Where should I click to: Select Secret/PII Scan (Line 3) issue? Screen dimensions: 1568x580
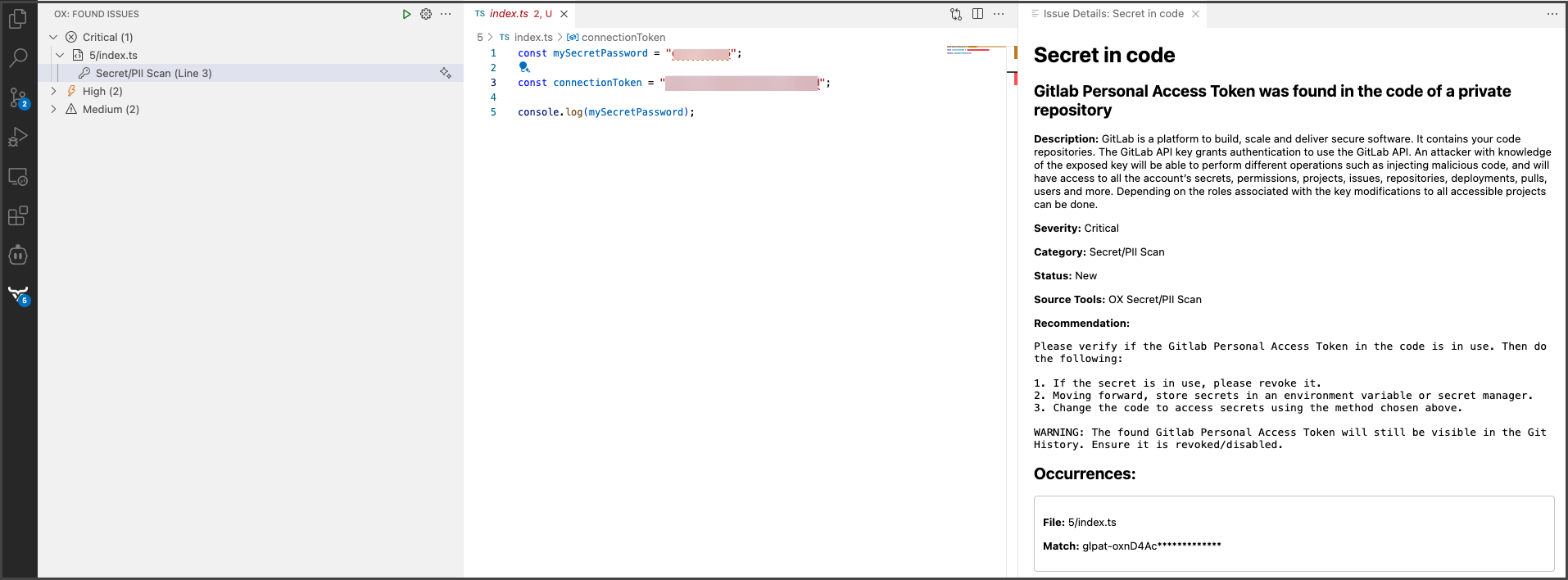(154, 73)
